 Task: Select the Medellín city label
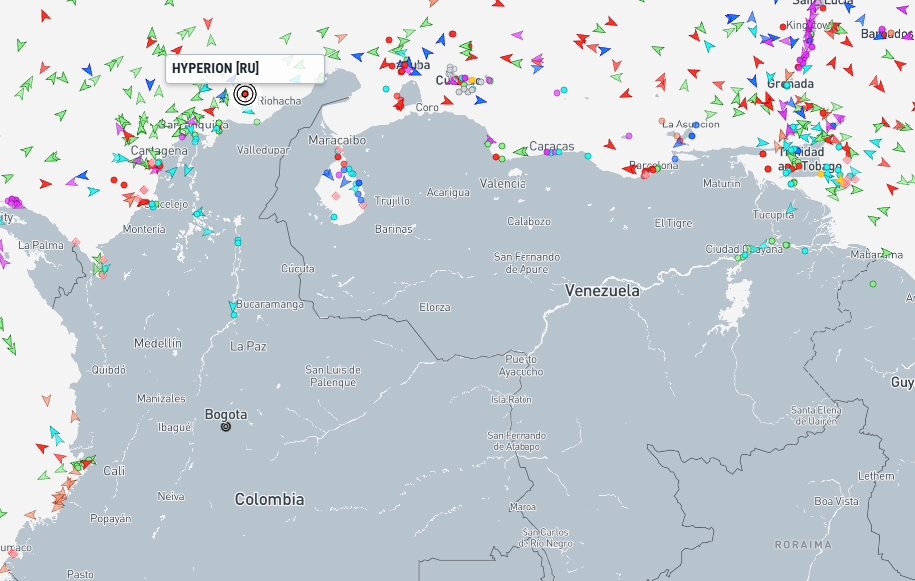[158, 343]
